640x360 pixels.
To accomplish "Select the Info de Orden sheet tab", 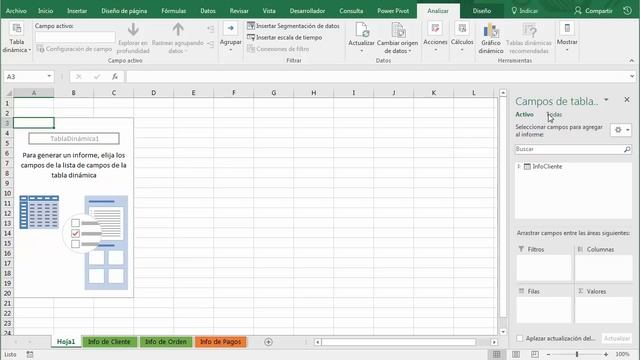I will tap(166, 342).
